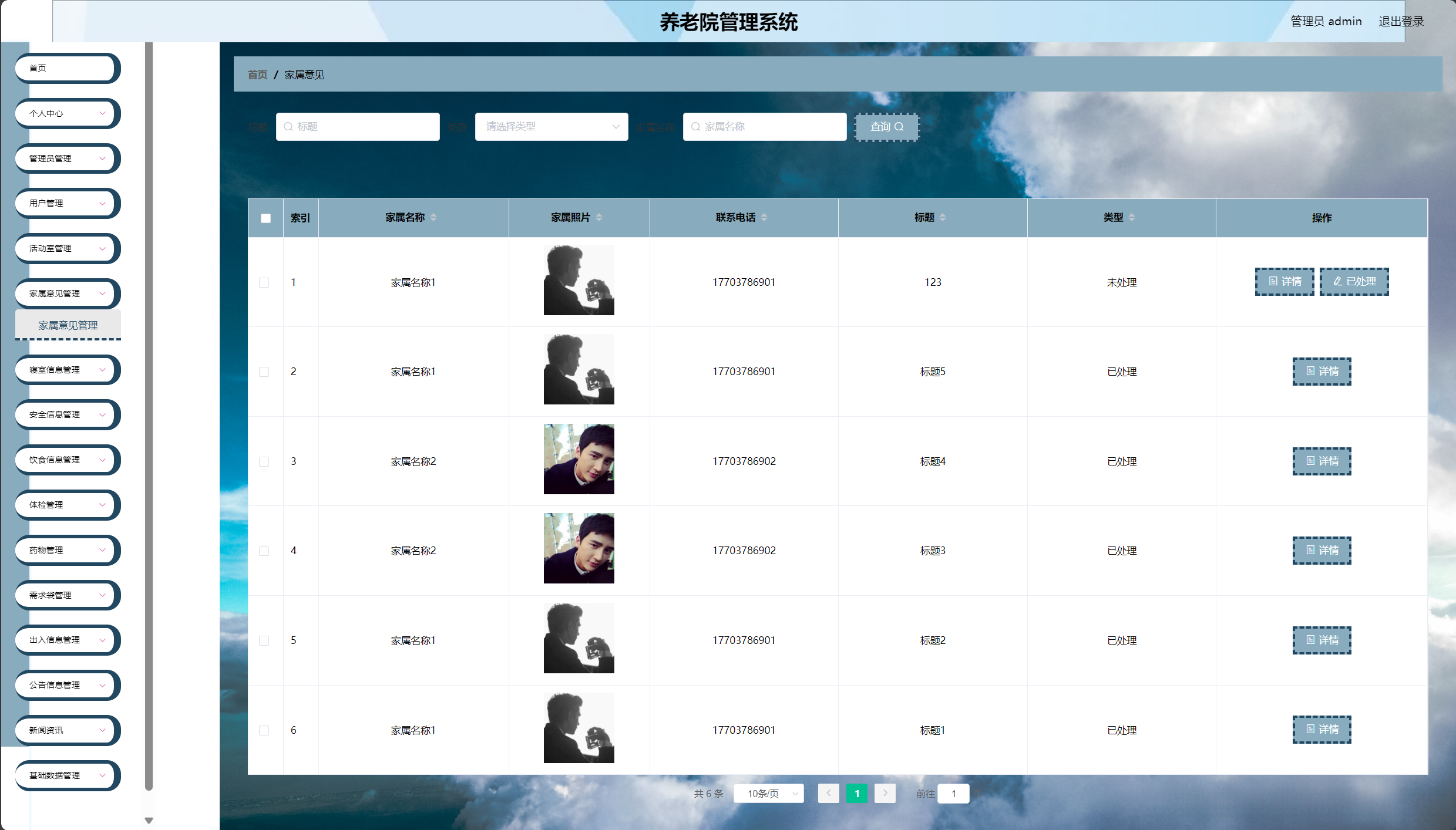The width and height of the screenshot is (1456, 830).
Task: Click 退出登录 link
Action: [1401, 22]
